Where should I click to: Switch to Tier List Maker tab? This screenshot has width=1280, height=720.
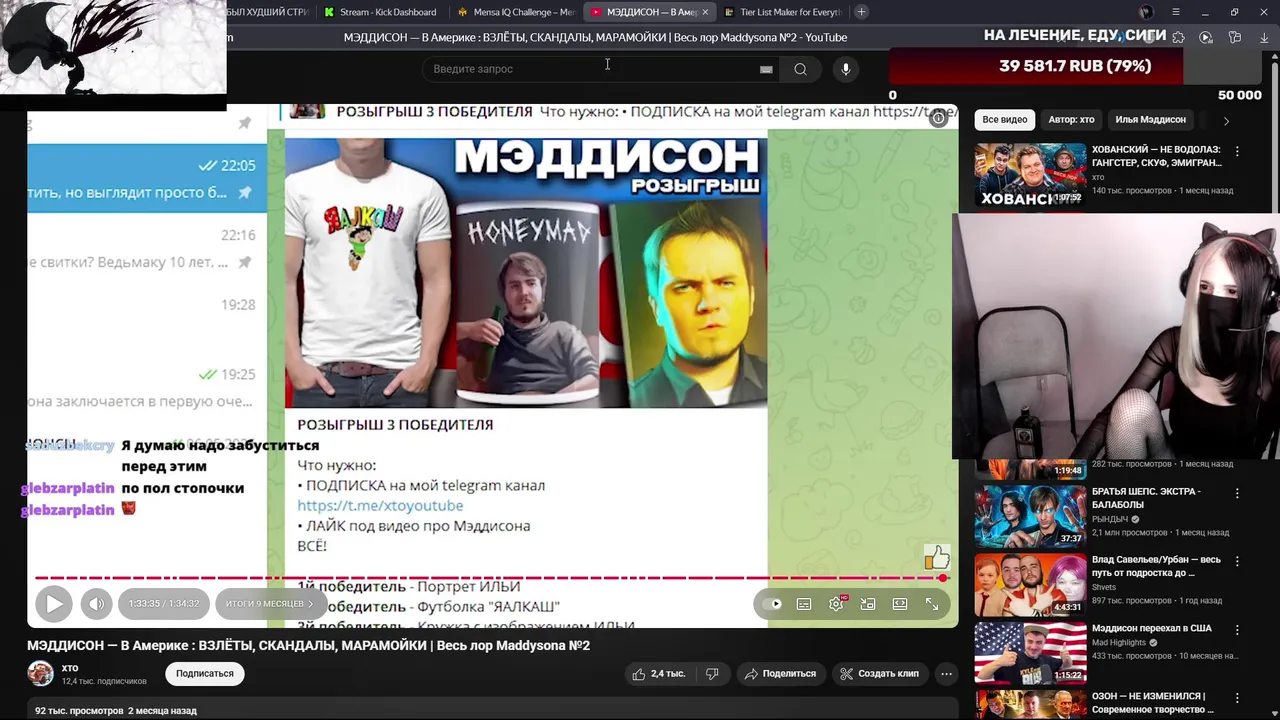coord(782,12)
